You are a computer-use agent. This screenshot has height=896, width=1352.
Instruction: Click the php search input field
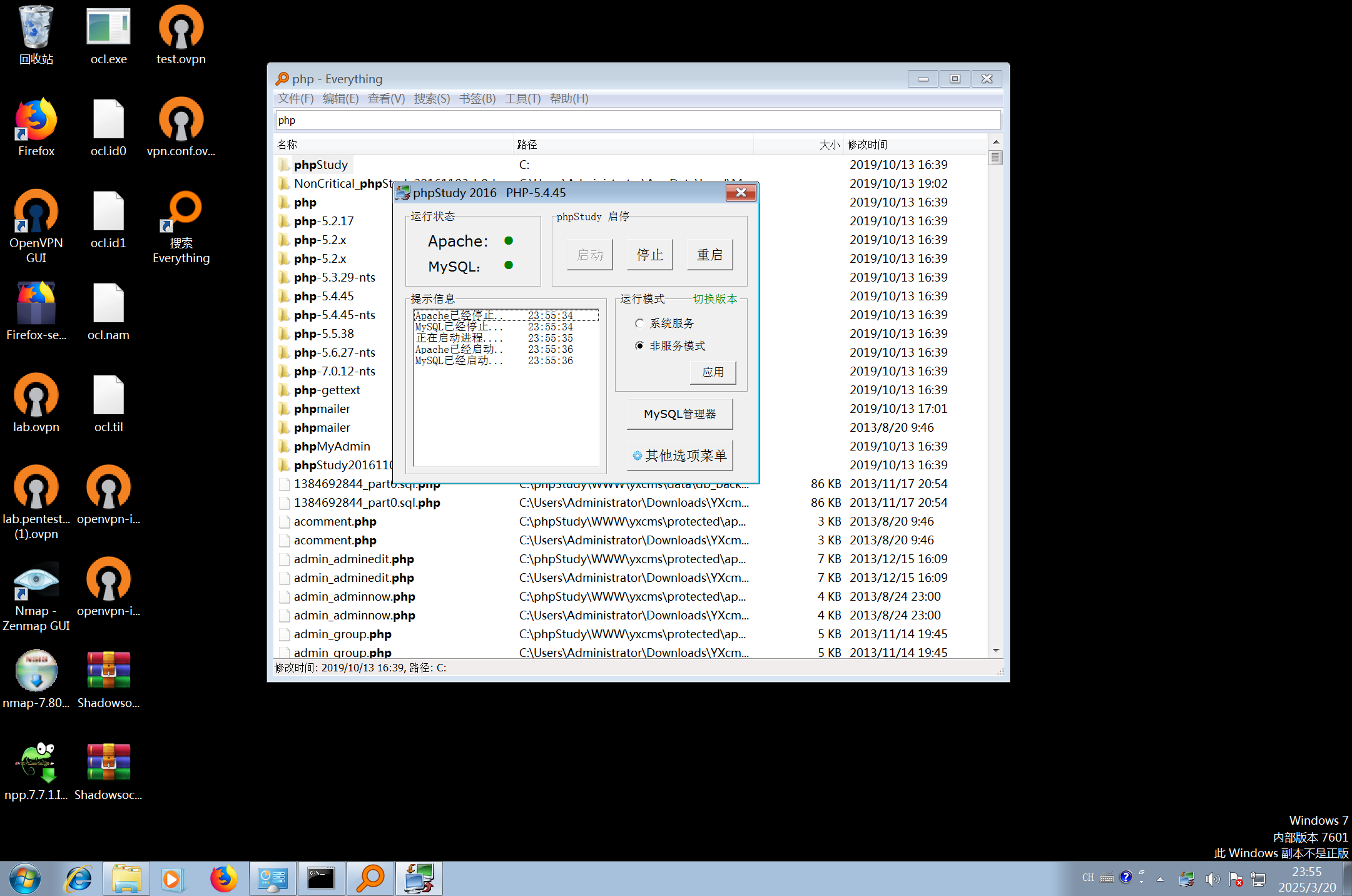(637, 120)
